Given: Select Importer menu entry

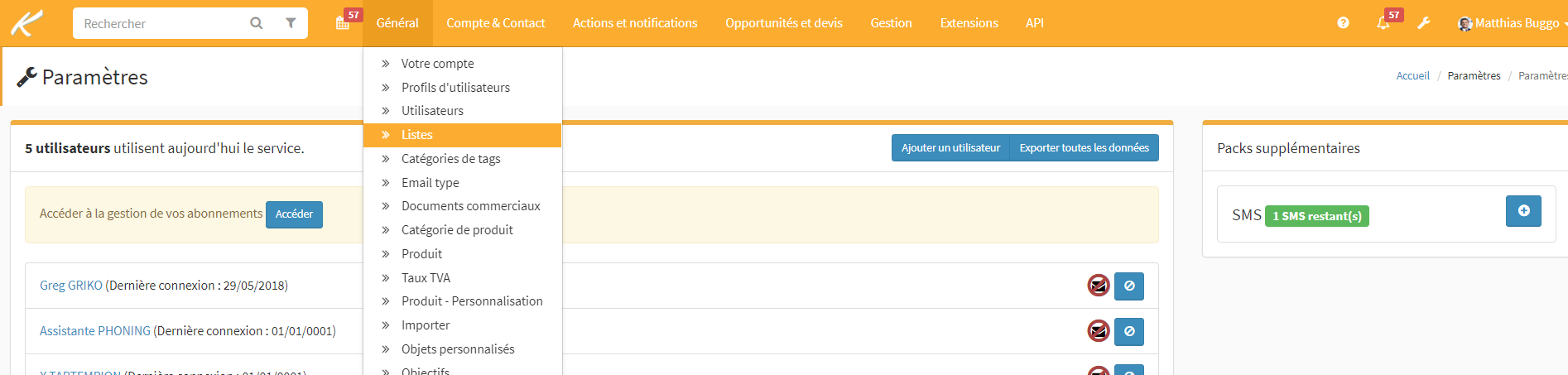Looking at the screenshot, I should tap(462, 325).
